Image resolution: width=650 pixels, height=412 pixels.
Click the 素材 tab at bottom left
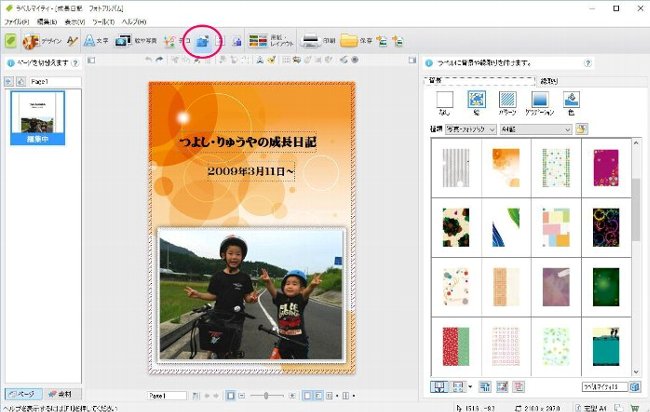[x=62, y=394]
